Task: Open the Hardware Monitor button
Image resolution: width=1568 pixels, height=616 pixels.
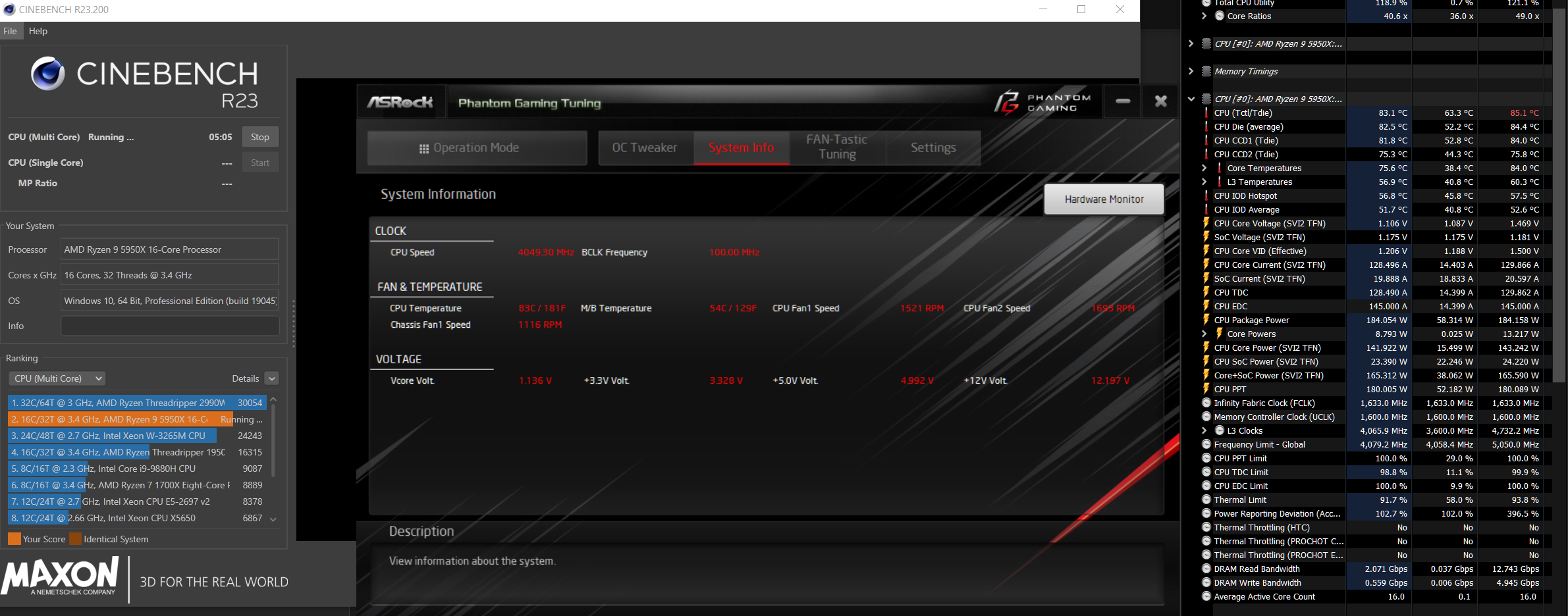Action: point(1104,199)
